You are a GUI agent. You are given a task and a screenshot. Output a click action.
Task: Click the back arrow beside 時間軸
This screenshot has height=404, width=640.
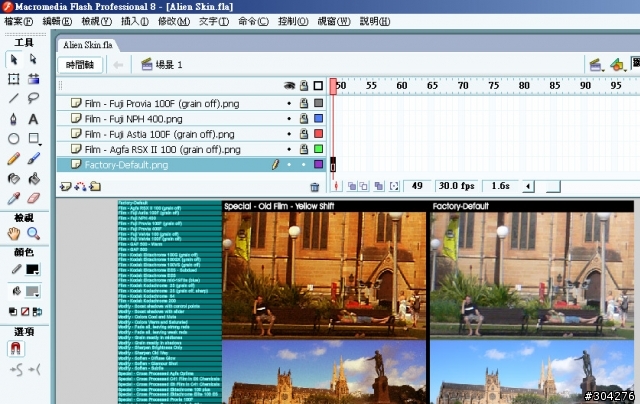tap(118, 65)
